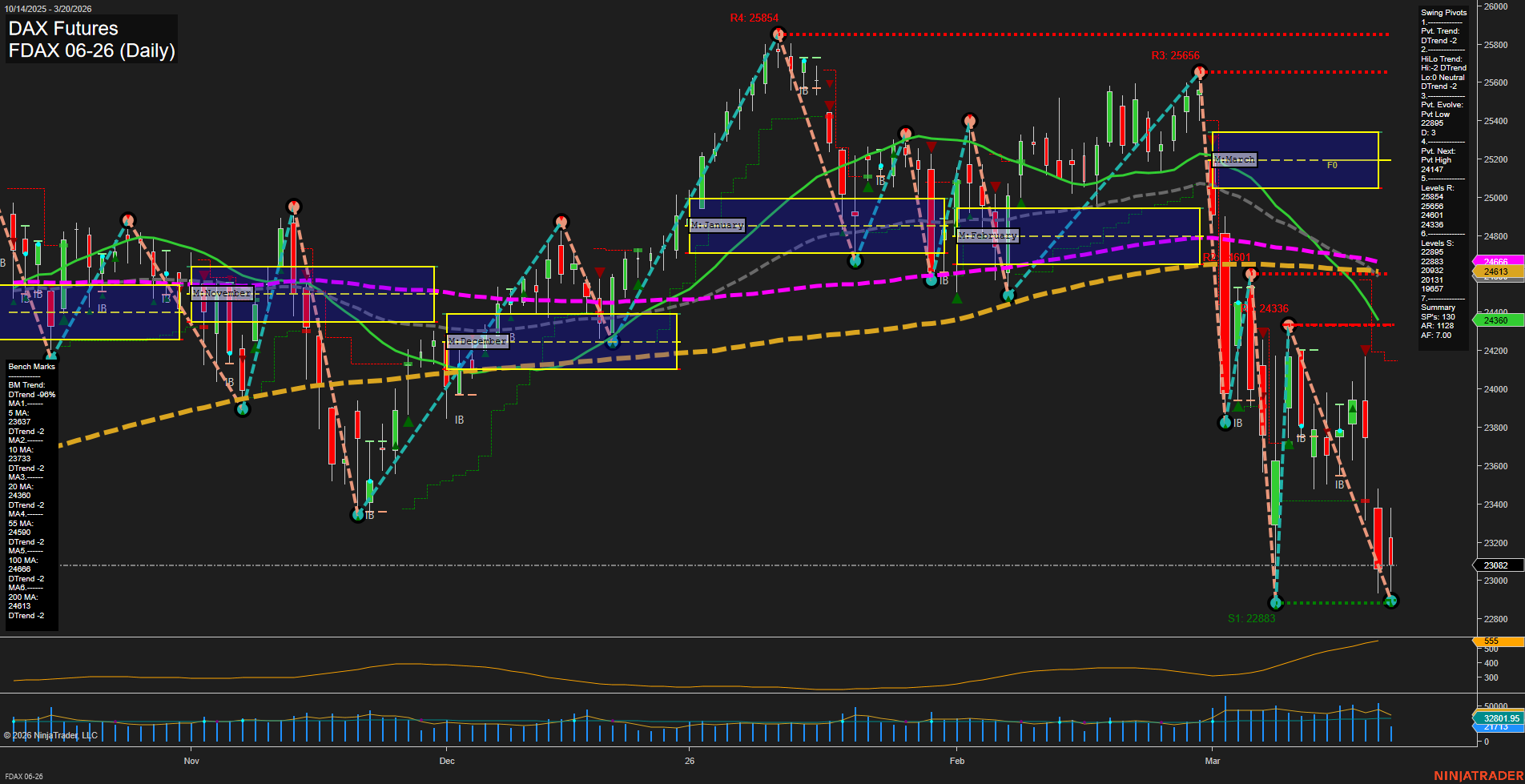Select the FDAX 06-26 tab at bottom left
Image resolution: width=1525 pixels, height=784 pixels.
26,776
